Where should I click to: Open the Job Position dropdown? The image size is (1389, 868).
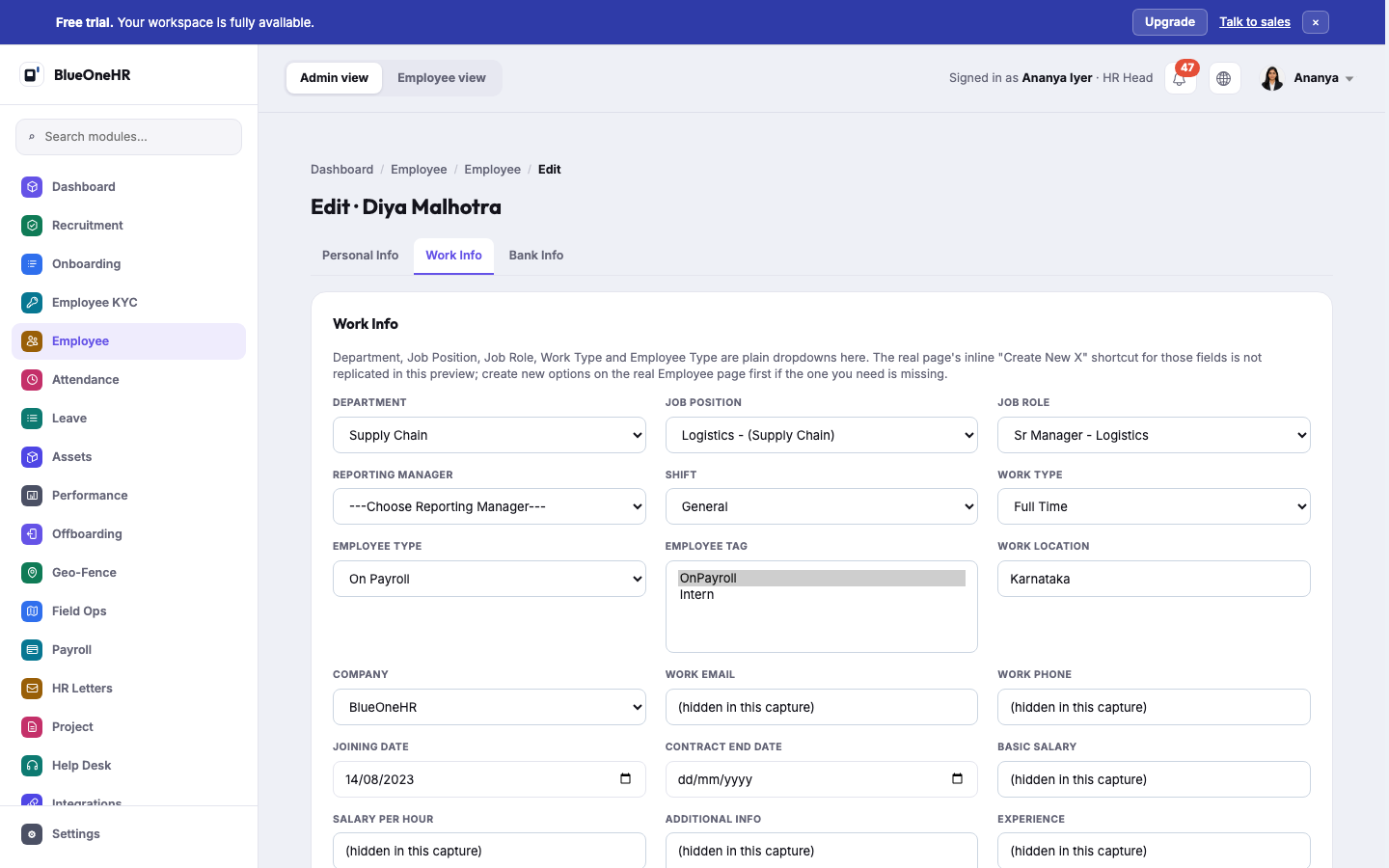click(822, 435)
